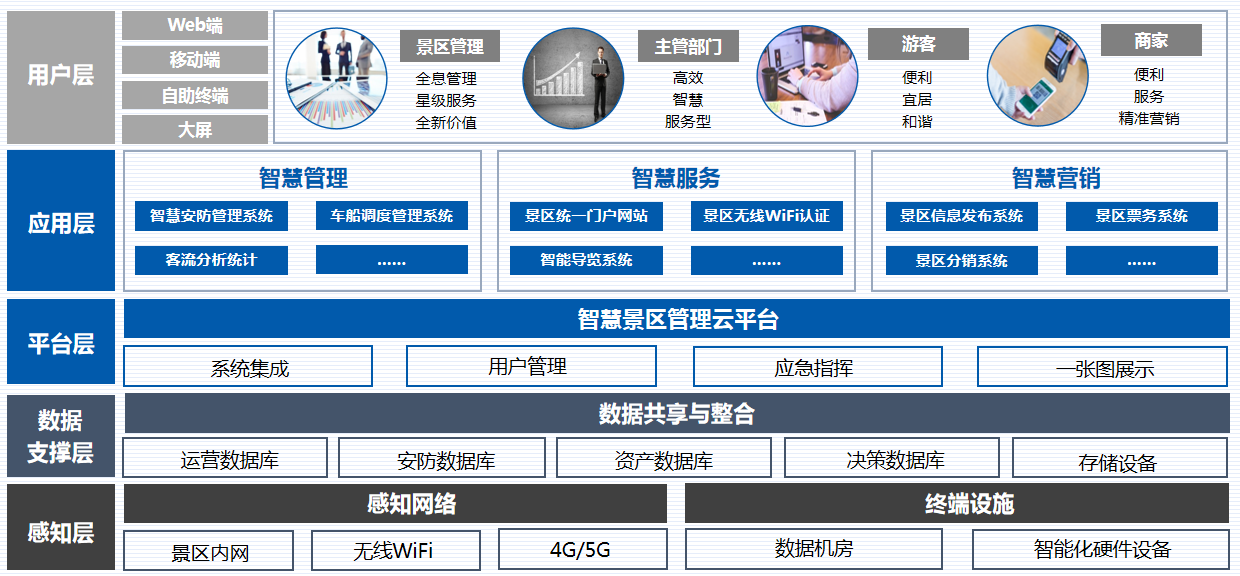The image size is (1240, 576).
Task: Click the Web端 label box
Action: pyautogui.click(x=195, y=26)
